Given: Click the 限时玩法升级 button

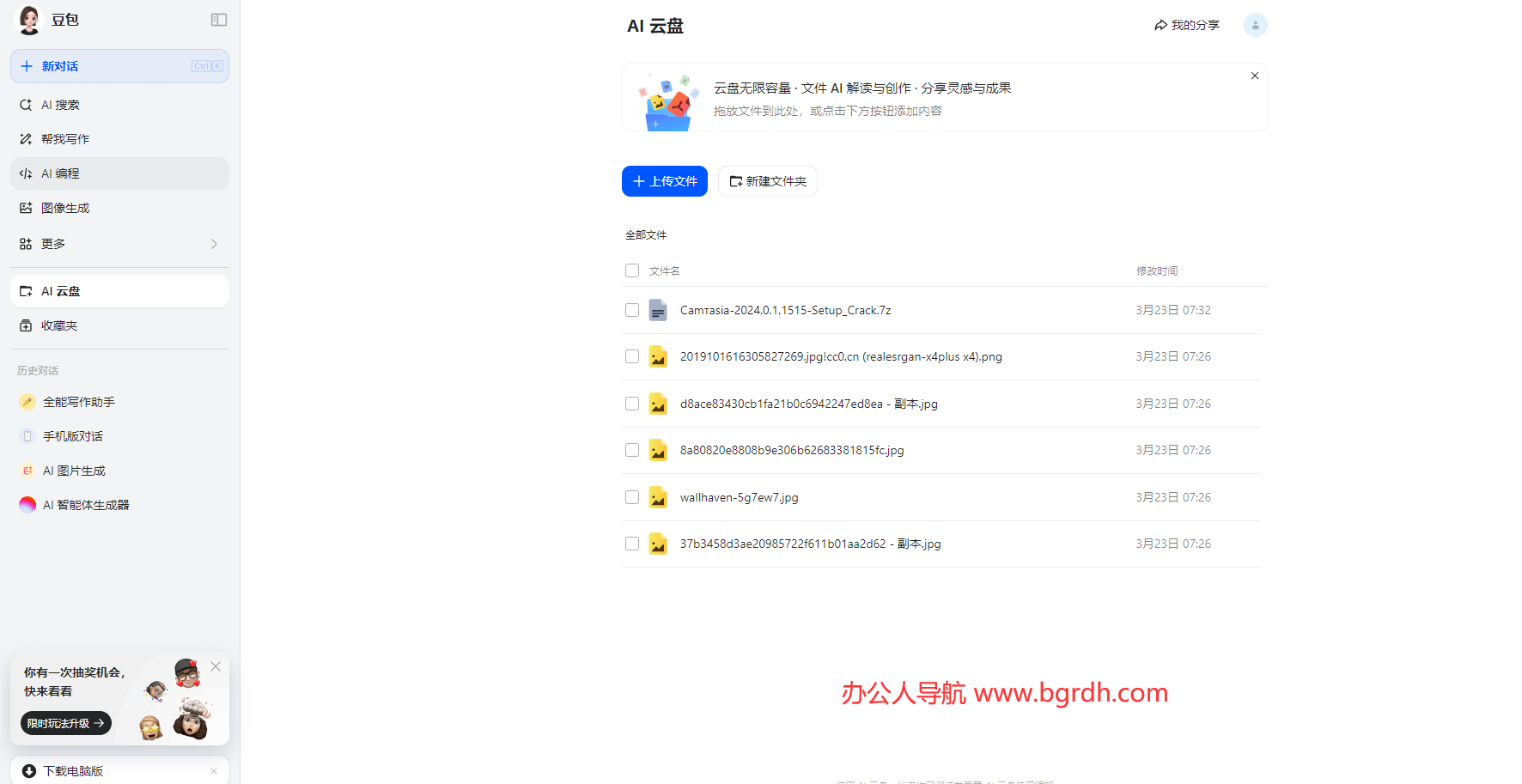Looking at the screenshot, I should (x=66, y=723).
